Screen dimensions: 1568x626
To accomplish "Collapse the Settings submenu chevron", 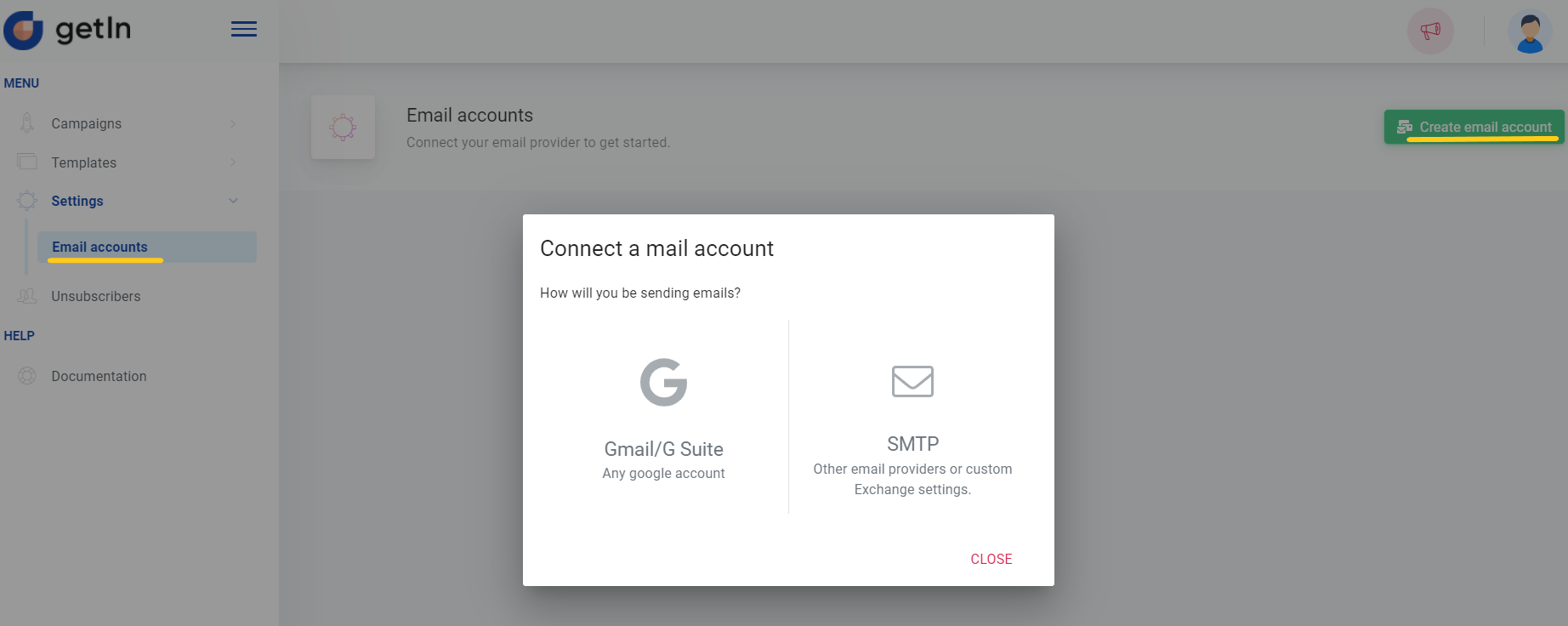I will coord(233,200).
